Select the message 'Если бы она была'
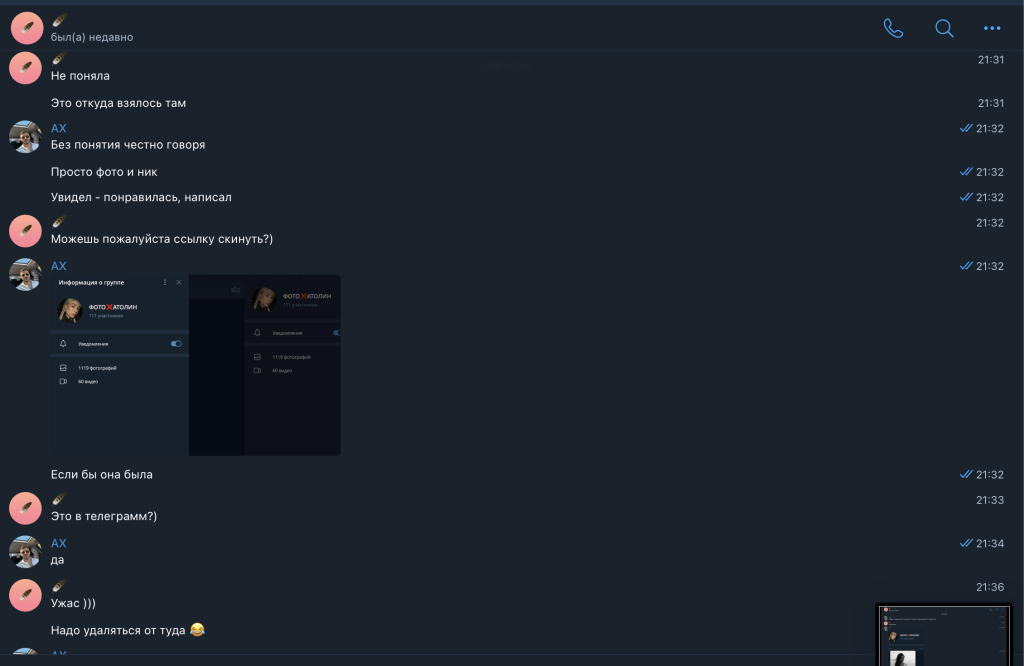This screenshot has height=666, width=1024. pyautogui.click(x=102, y=475)
